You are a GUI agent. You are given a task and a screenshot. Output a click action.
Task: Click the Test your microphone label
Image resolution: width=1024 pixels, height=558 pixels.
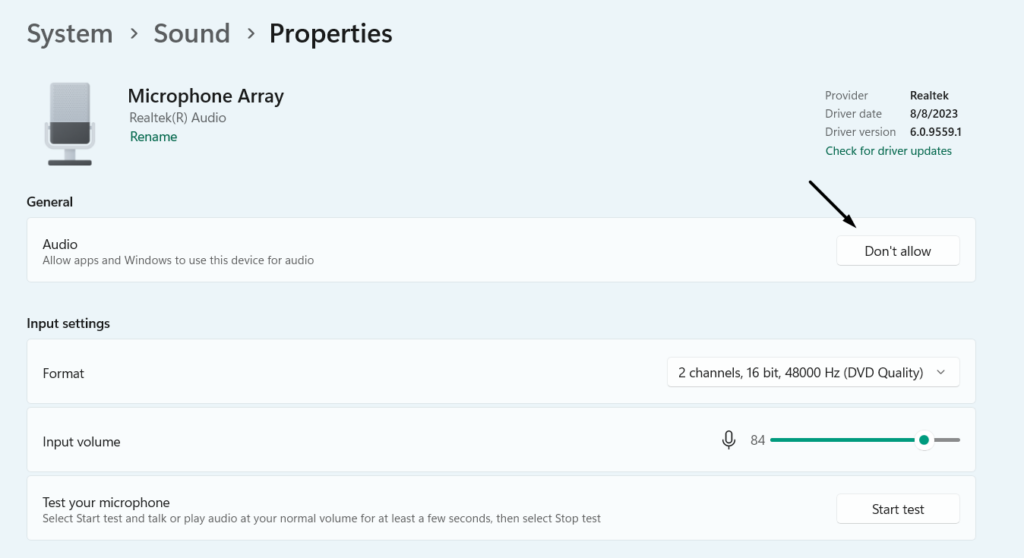(106, 502)
